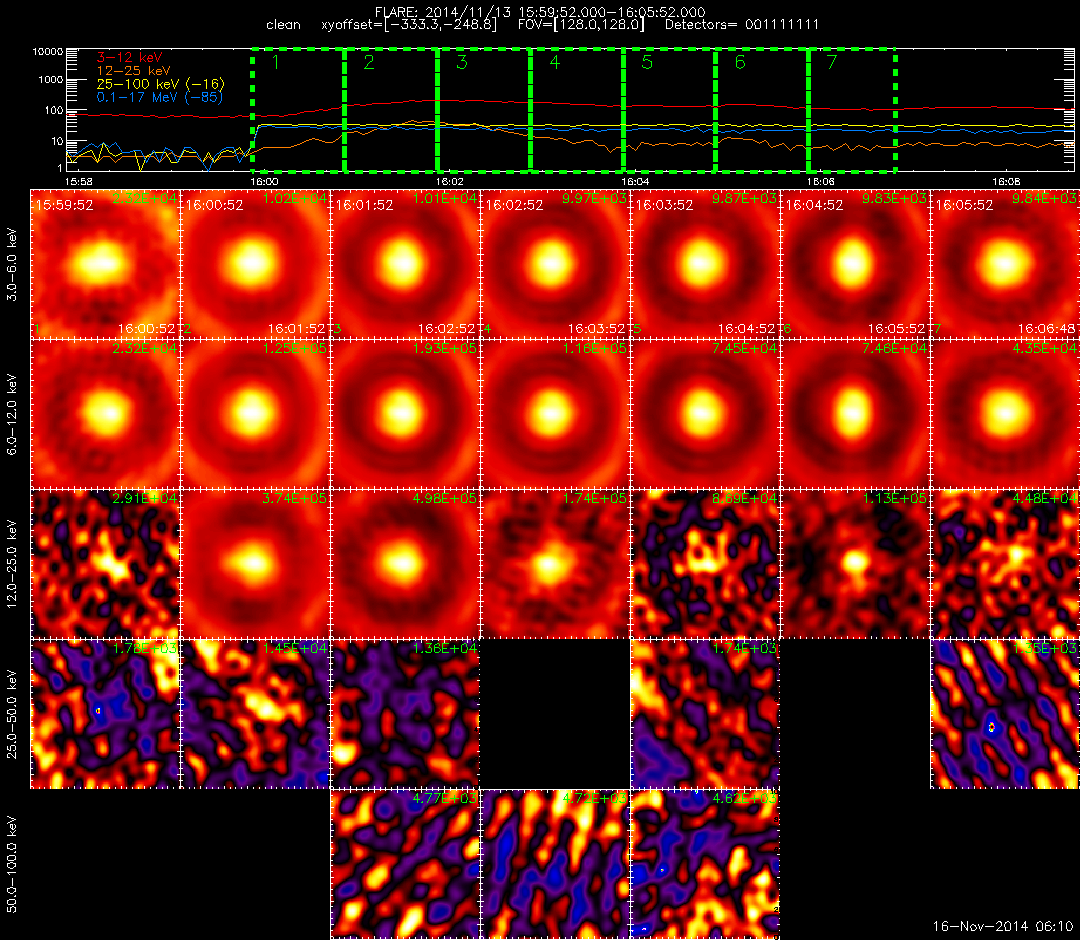Click the '16:02' time axis label
The width and height of the screenshot is (1080, 940).
449,181
